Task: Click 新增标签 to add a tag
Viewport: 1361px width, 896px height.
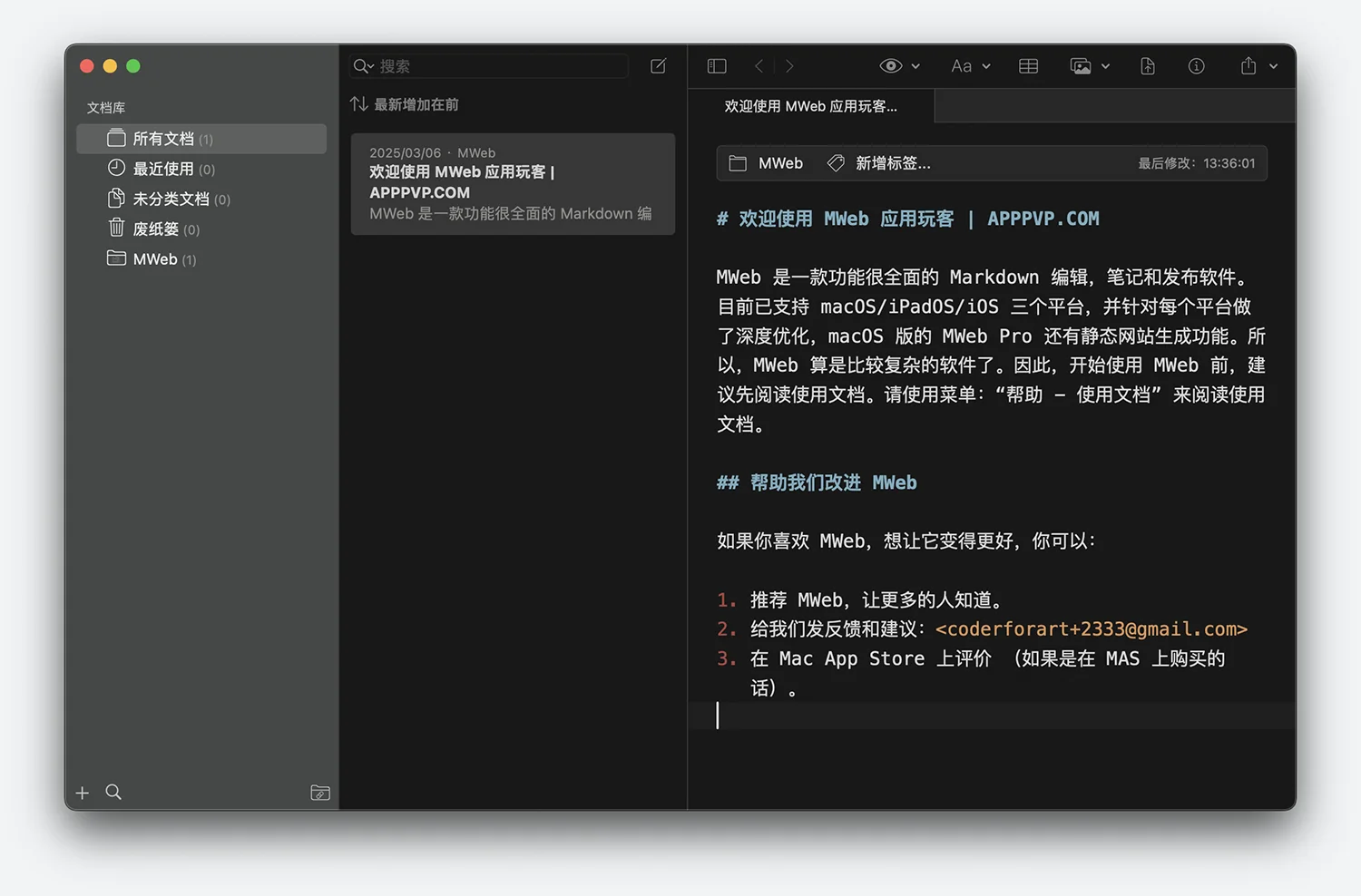Action: 893,163
